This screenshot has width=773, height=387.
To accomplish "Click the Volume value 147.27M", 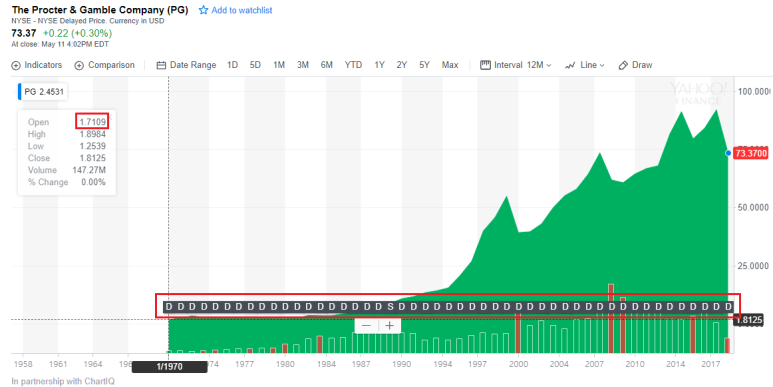I will (89, 170).
